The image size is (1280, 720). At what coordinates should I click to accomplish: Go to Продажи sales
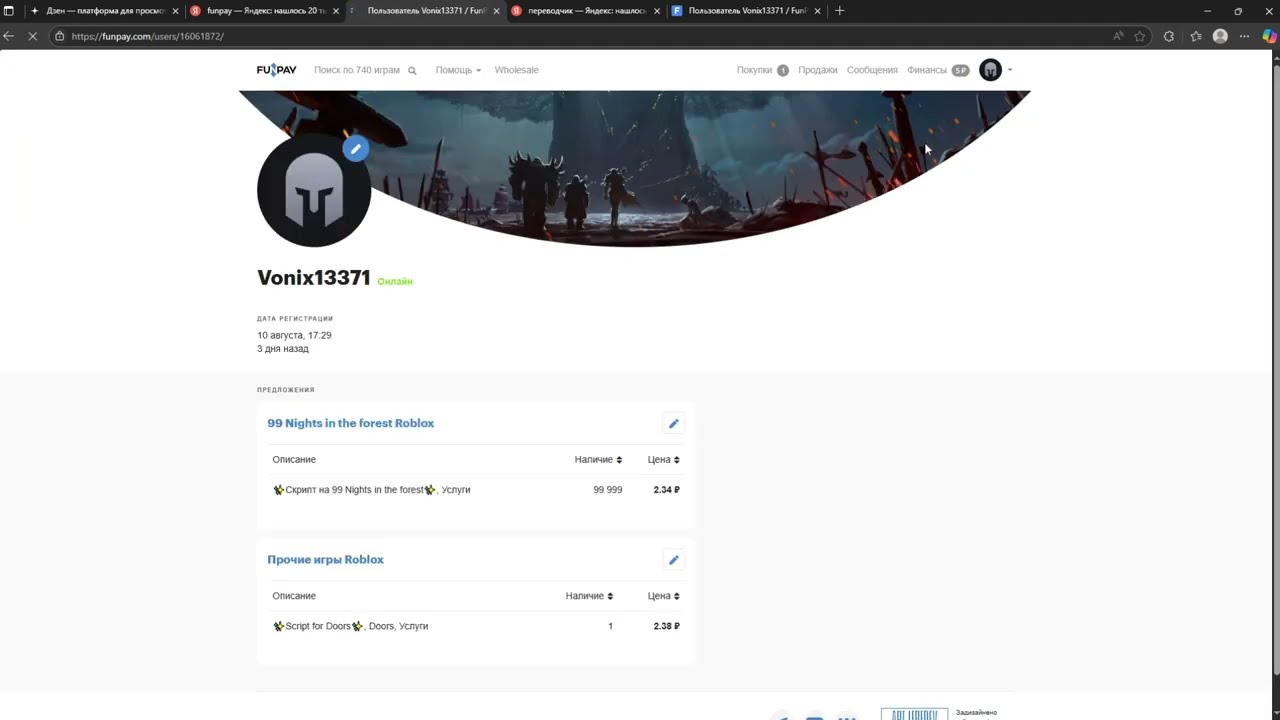[x=817, y=70]
